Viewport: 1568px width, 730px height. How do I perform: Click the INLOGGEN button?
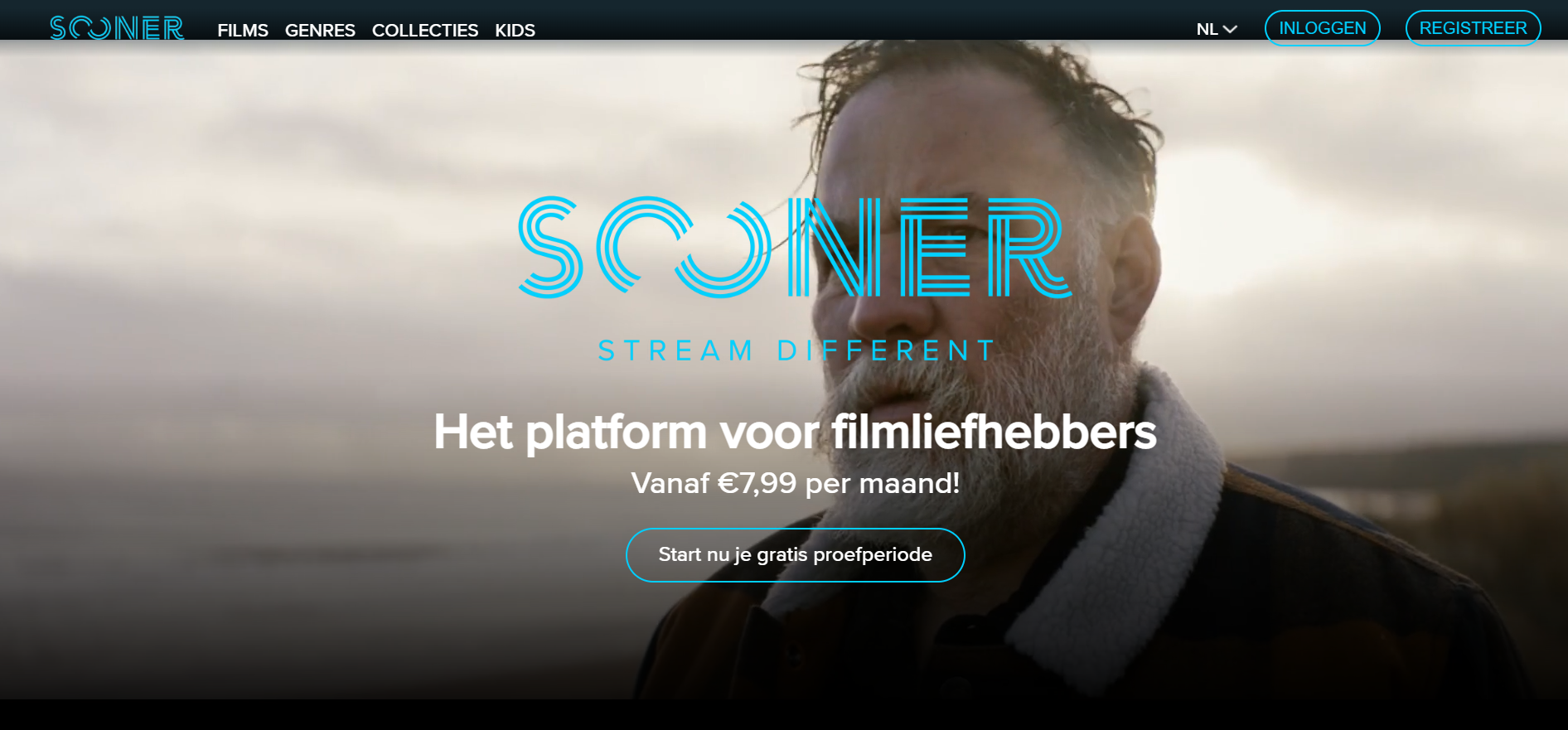click(x=1322, y=28)
